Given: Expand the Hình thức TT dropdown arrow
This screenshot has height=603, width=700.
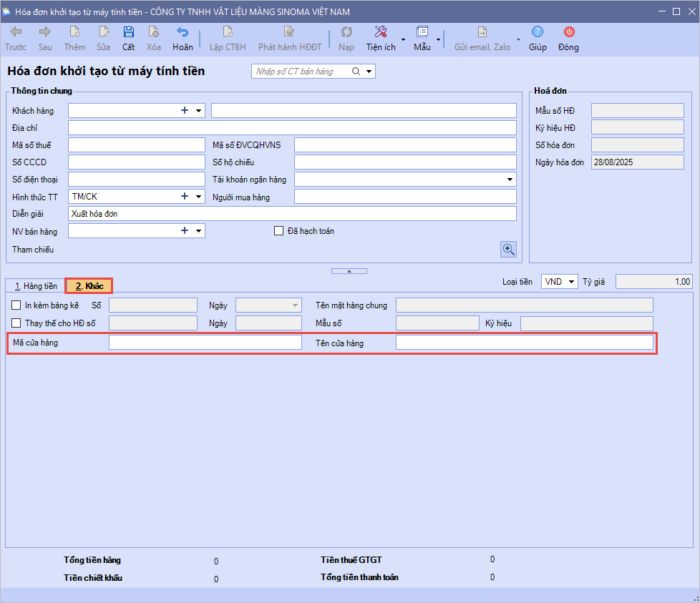Looking at the screenshot, I should pyautogui.click(x=199, y=197).
